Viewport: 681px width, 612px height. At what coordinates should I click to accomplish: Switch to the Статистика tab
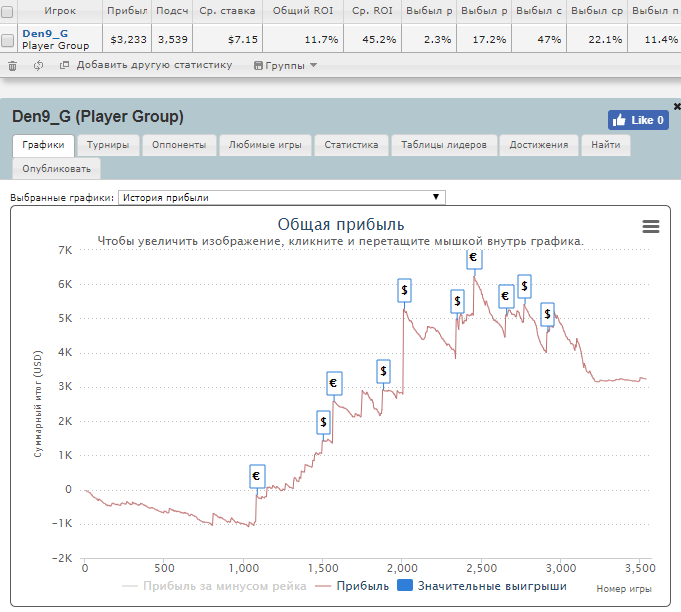tap(351, 145)
